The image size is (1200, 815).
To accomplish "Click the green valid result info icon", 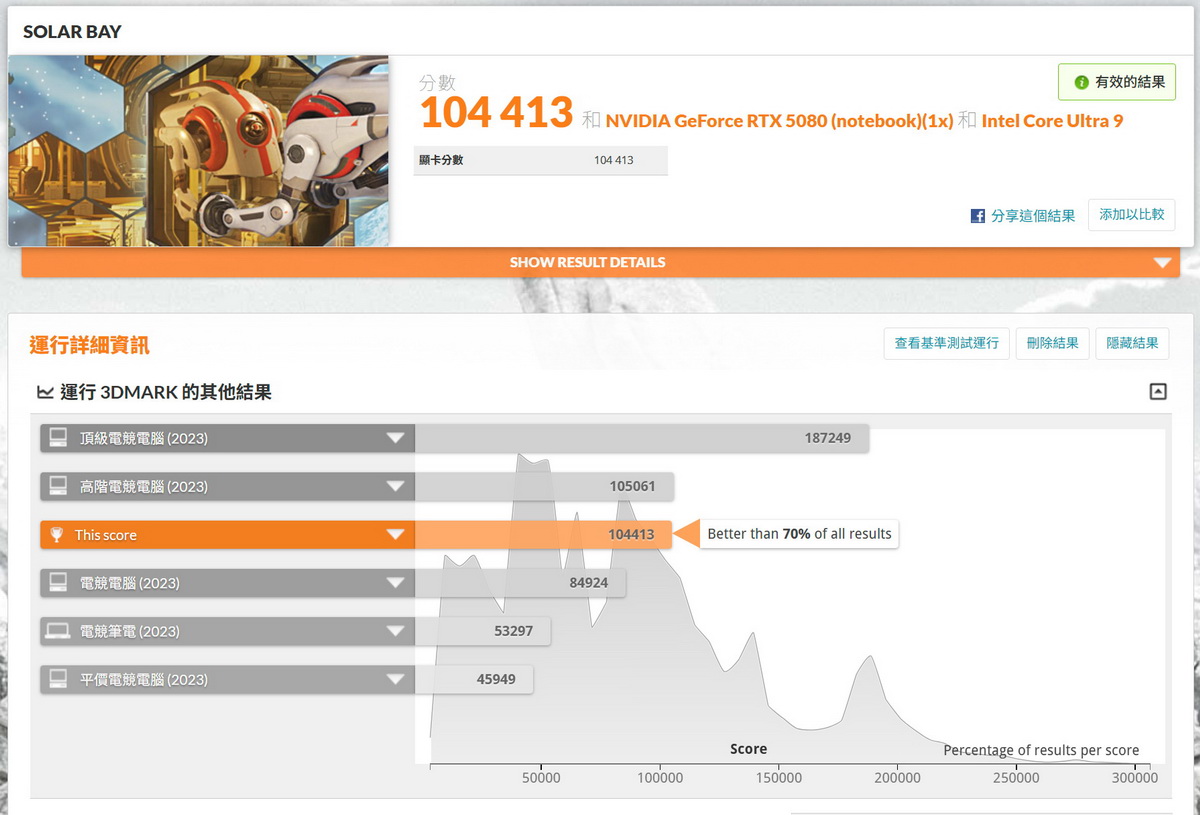I will 1081,82.
